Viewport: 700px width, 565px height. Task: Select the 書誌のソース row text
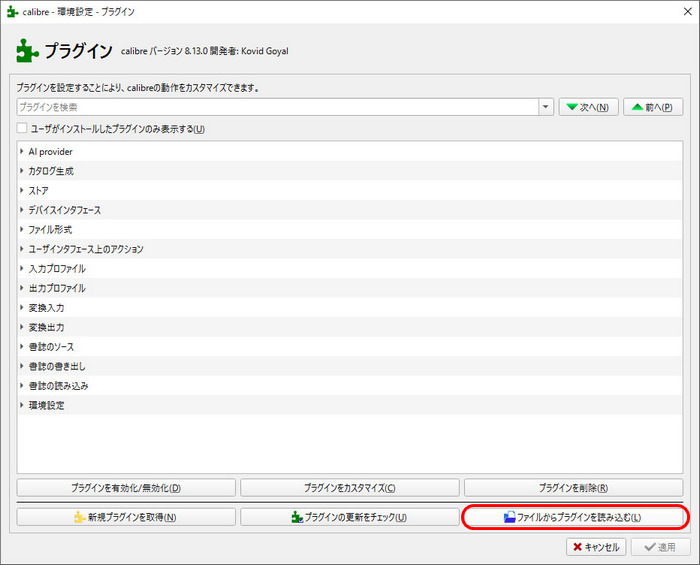(51, 347)
